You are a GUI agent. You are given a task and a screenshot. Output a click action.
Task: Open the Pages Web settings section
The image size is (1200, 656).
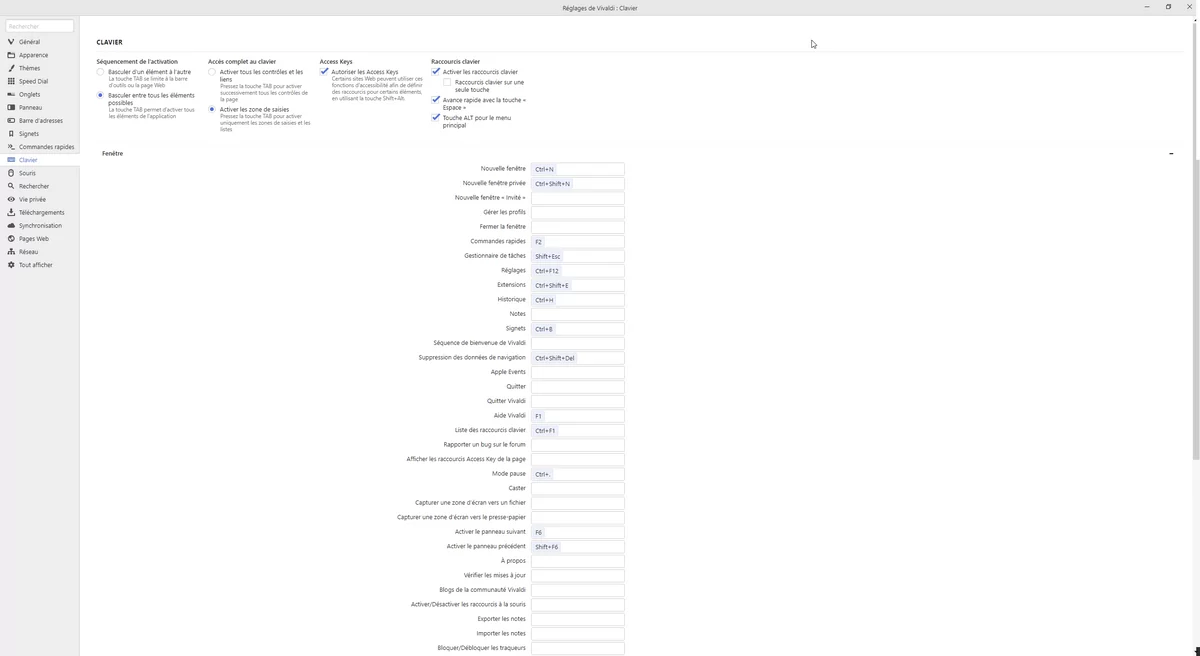40,239
